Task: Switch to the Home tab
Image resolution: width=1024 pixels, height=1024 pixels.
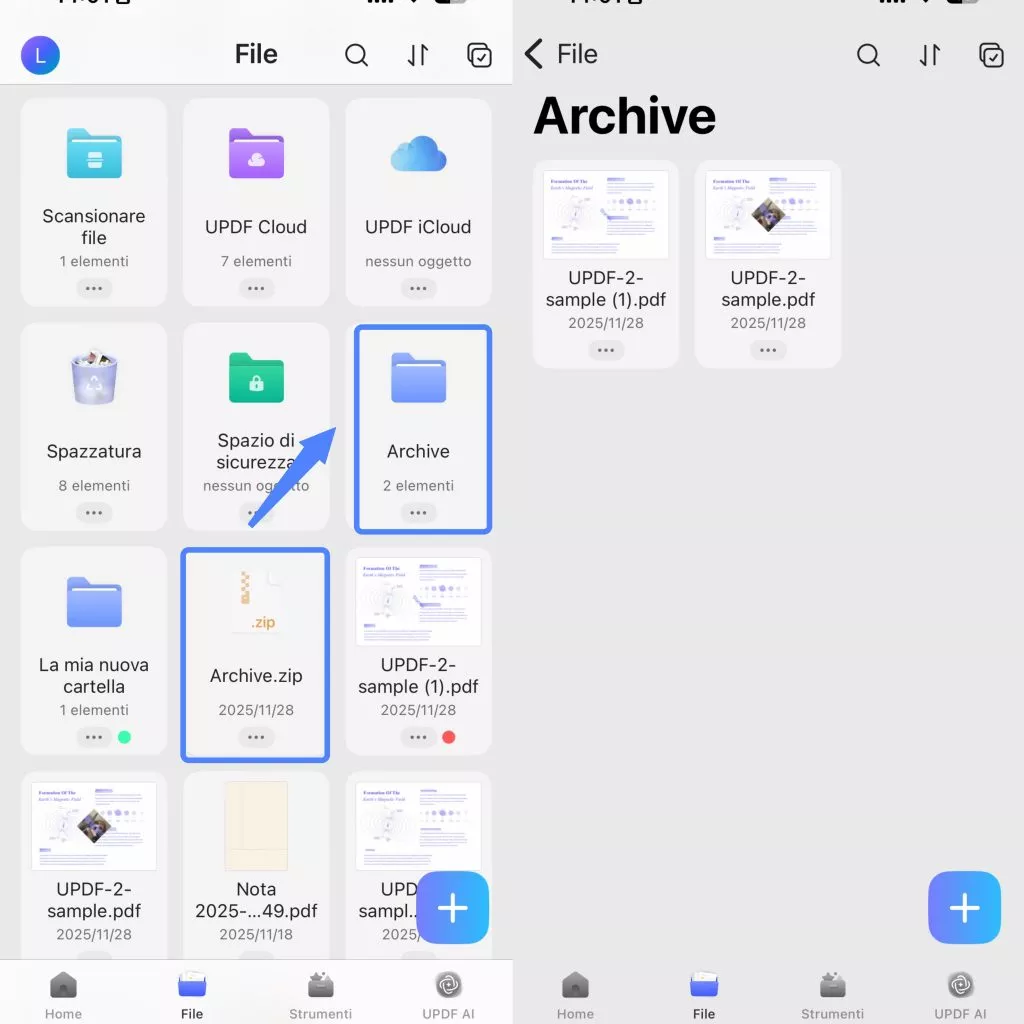Action: click(x=63, y=990)
